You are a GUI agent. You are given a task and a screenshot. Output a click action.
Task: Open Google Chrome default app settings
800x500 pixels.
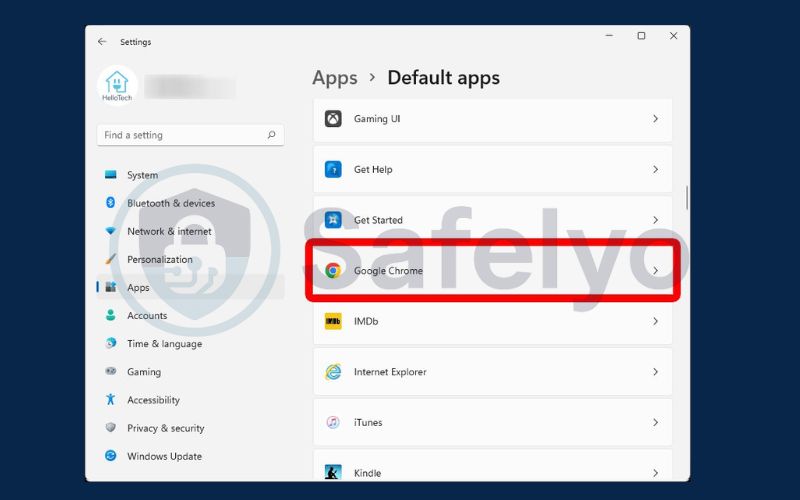(x=493, y=270)
